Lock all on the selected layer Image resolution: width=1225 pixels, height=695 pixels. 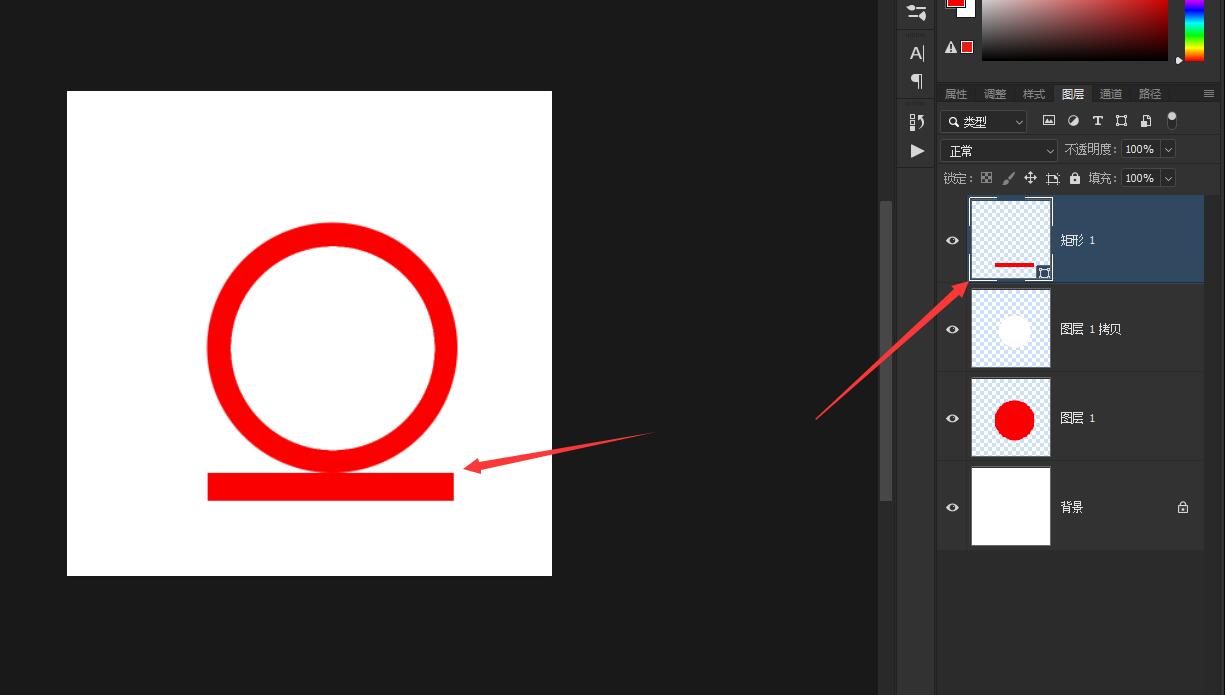[x=1075, y=178]
